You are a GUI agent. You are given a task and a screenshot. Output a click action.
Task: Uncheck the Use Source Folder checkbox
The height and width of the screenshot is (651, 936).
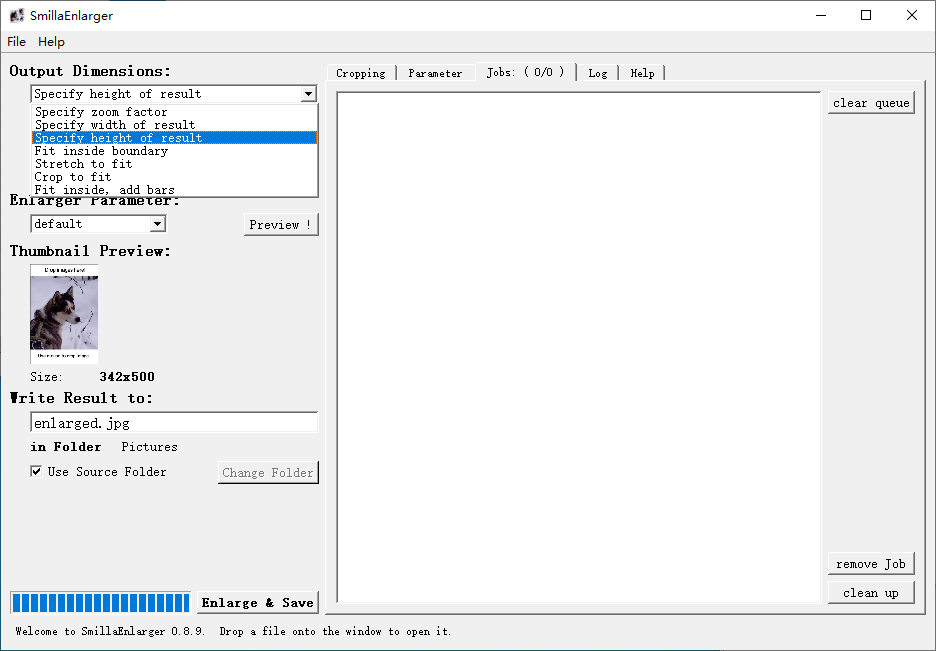pyautogui.click(x=37, y=472)
